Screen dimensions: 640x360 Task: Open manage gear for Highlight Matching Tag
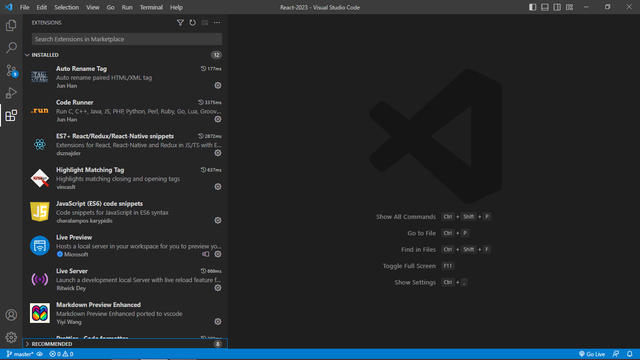click(x=218, y=187)
